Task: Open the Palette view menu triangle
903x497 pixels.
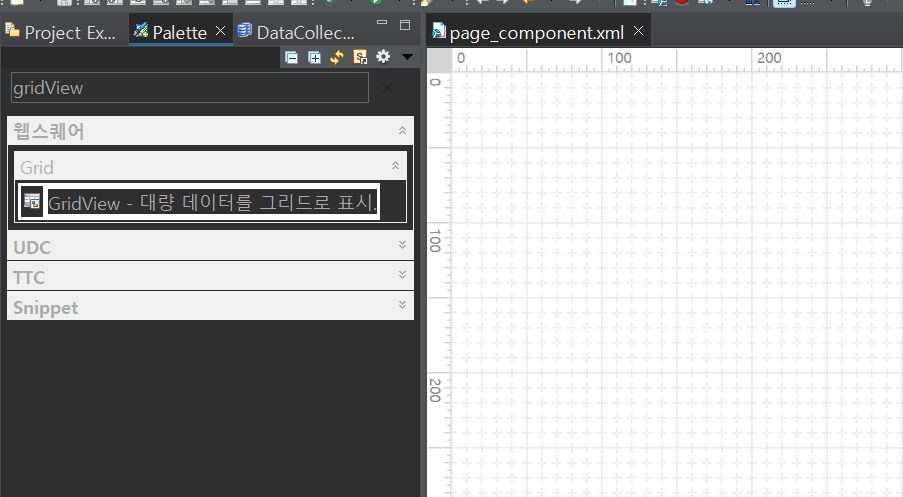Action: [407, 56]
